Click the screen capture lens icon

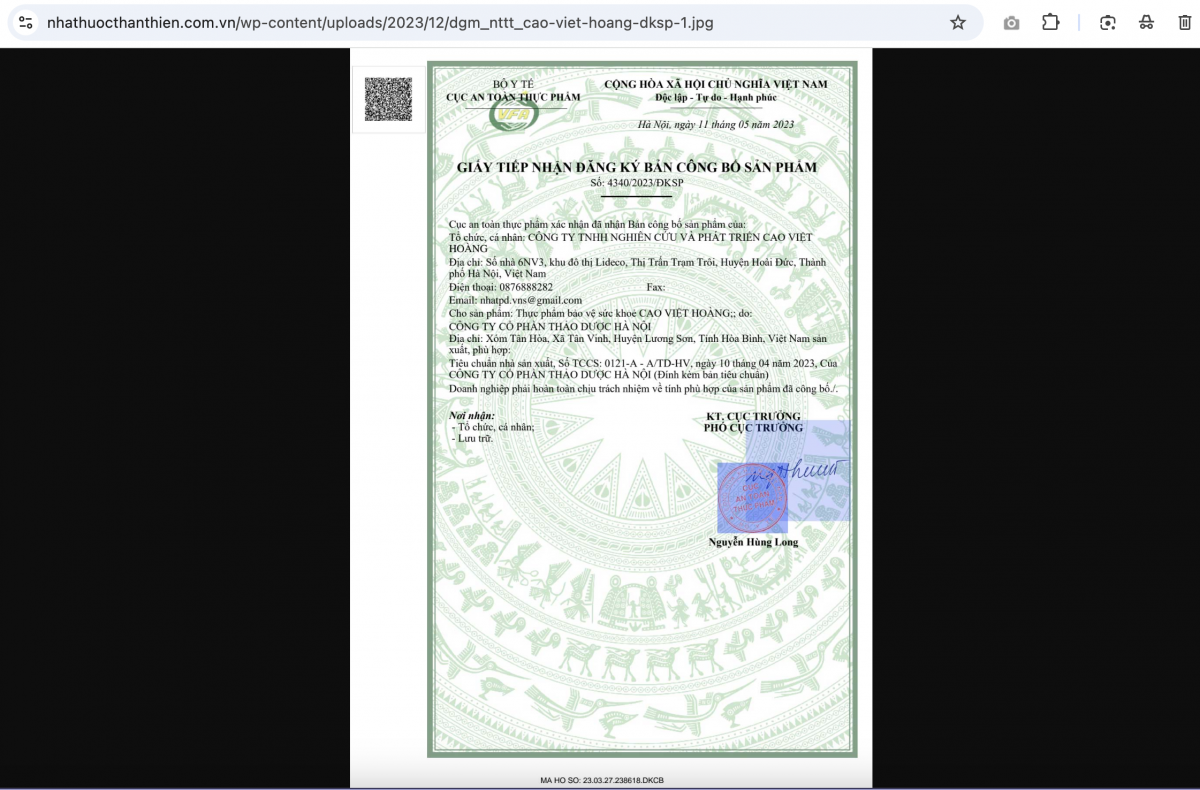[x=1107, y=22]
